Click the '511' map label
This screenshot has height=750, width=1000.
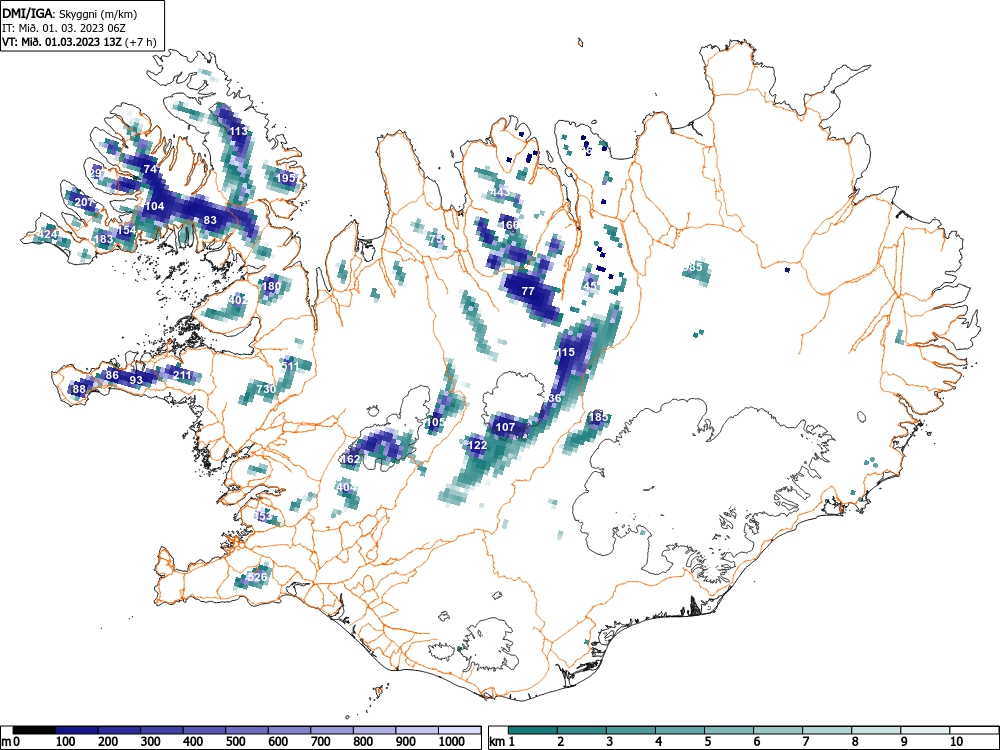tap(290, 366)
